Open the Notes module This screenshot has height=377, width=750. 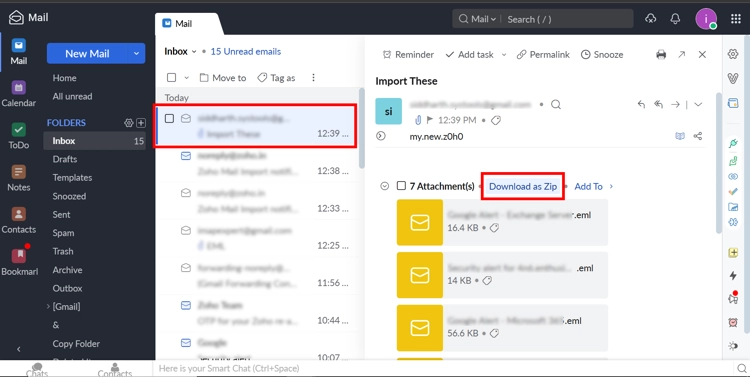point(18,178)
